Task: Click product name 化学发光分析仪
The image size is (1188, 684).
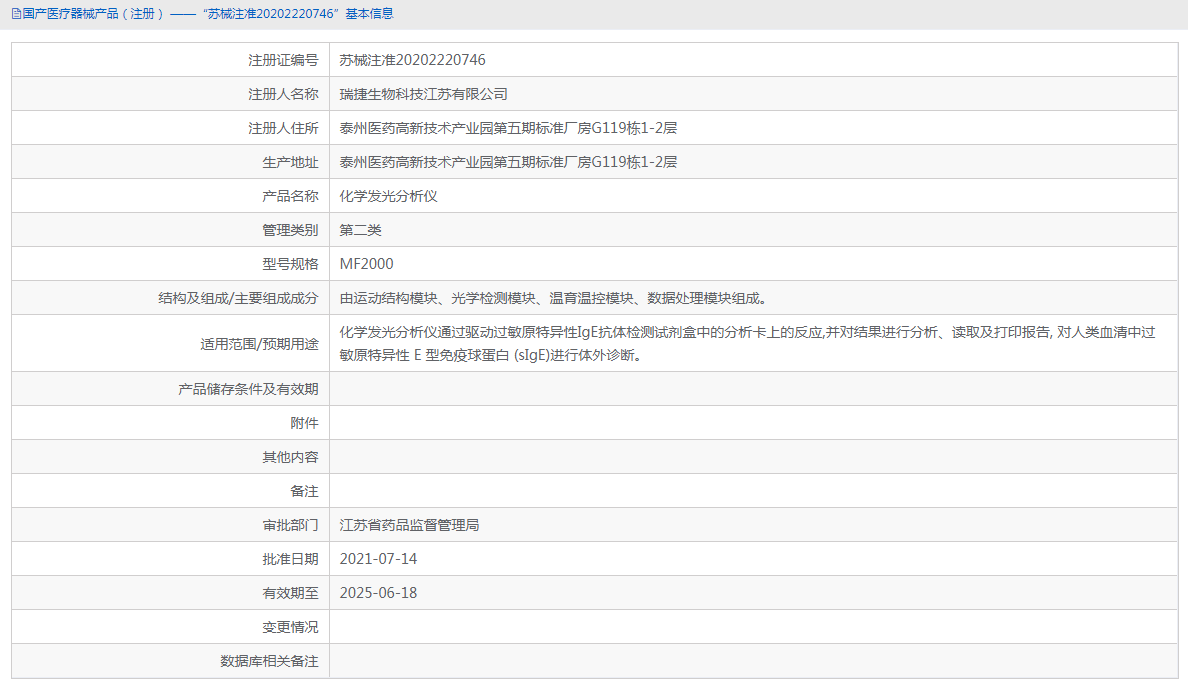Action: (x=389, y=195)
